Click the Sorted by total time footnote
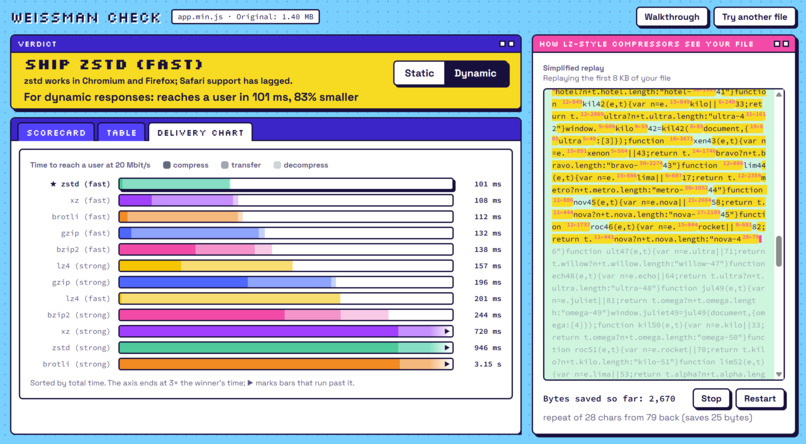The height and width of the screenshot is (444, 806). (x=192, y=383)
